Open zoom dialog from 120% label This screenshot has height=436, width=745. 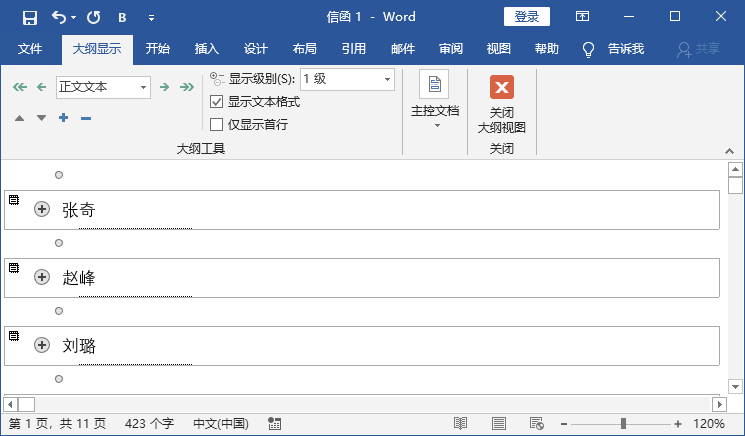[709, 424]
